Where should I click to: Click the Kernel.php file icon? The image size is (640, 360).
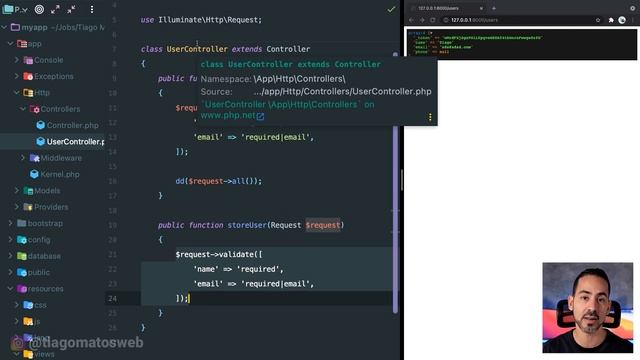tap(34, 174)
